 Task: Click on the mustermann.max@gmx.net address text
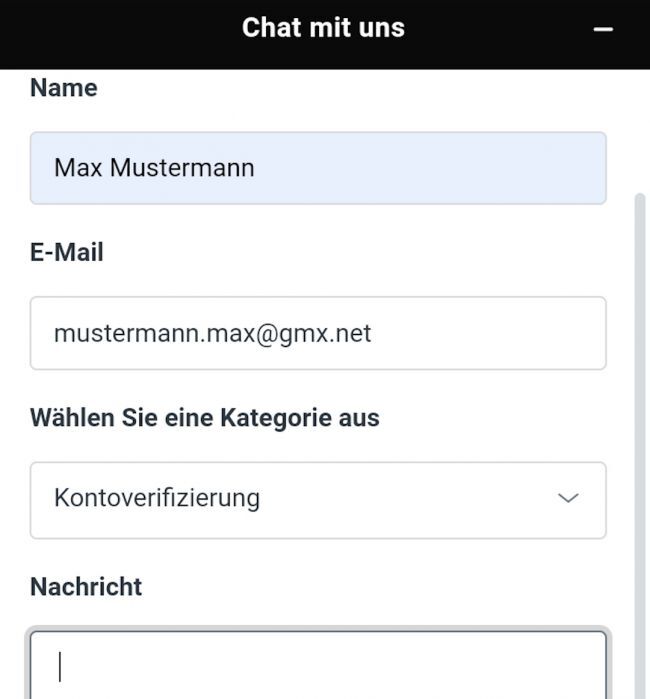coord(212,333)
